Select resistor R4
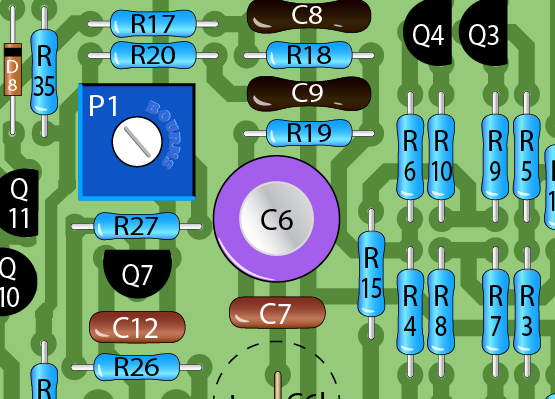 coord(410,312)
